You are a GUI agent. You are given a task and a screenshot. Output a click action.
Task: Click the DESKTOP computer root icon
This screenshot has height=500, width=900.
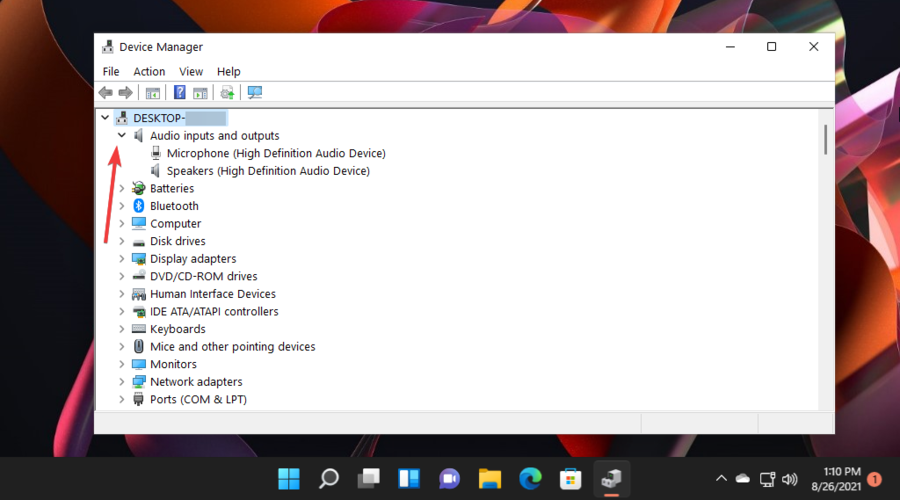pyautogui.click(x=122, y=118)
